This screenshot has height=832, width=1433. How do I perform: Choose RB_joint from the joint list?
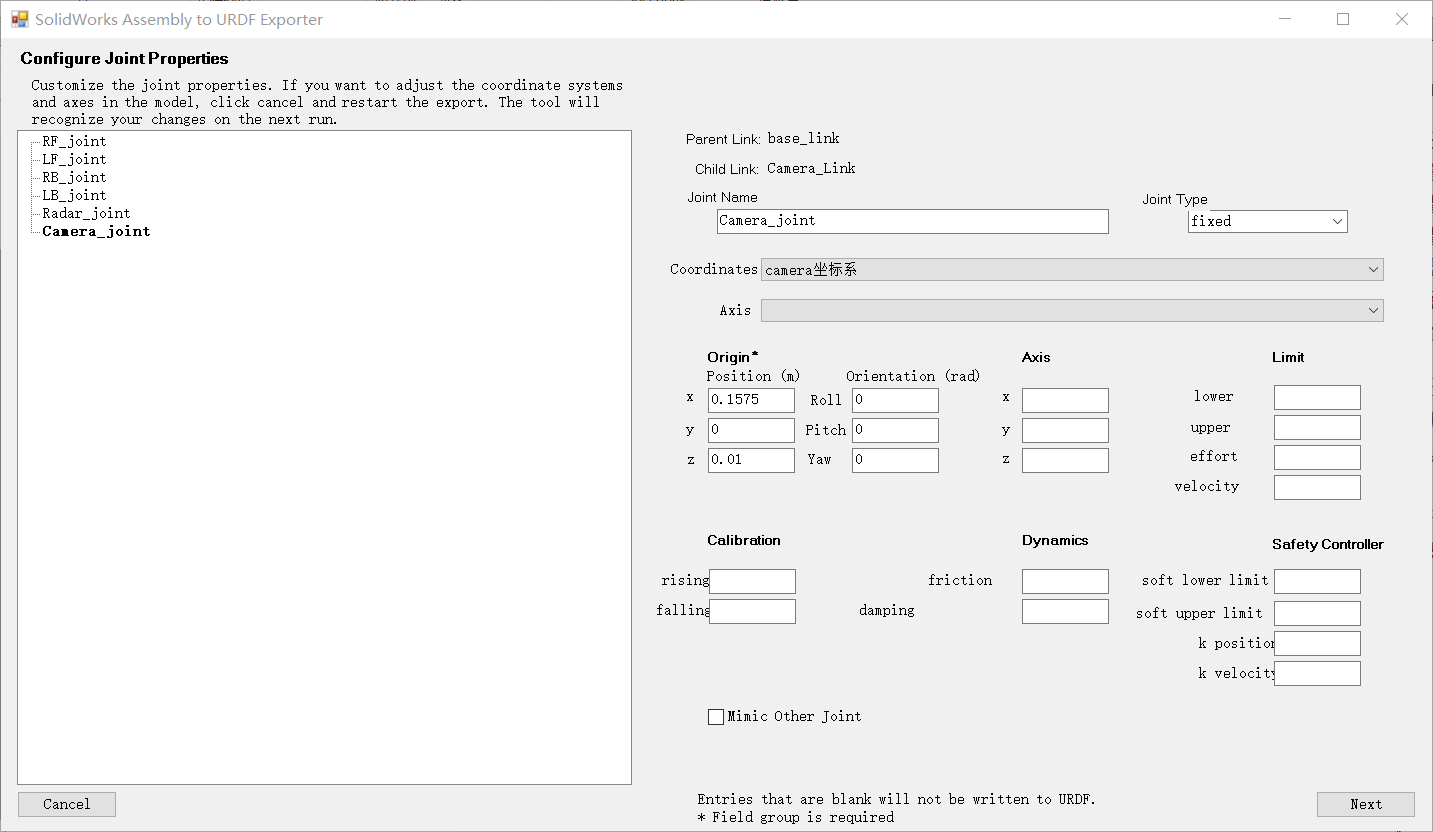point(74,178)
